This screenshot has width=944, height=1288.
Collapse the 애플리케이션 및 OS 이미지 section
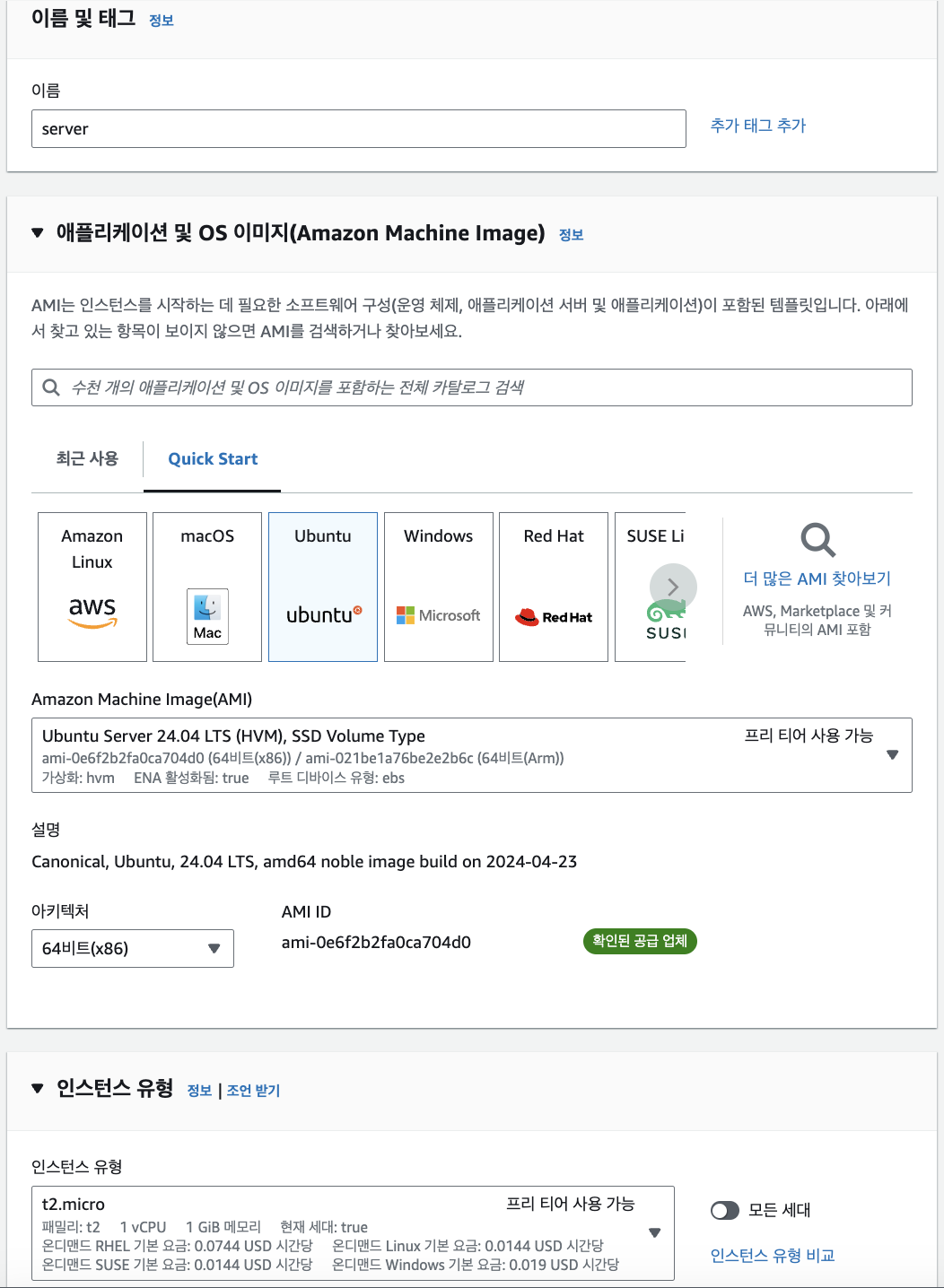38,233
